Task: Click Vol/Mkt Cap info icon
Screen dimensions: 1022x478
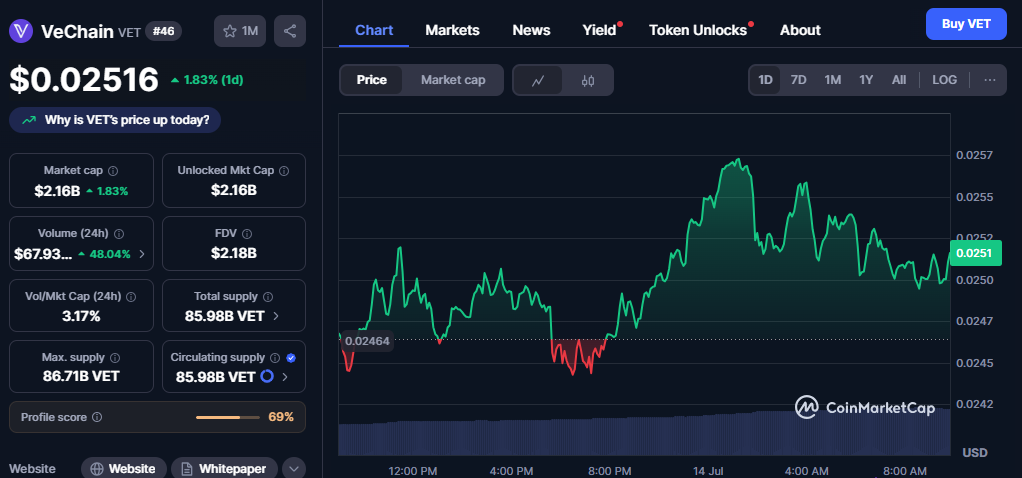Action: pos(131,297)
